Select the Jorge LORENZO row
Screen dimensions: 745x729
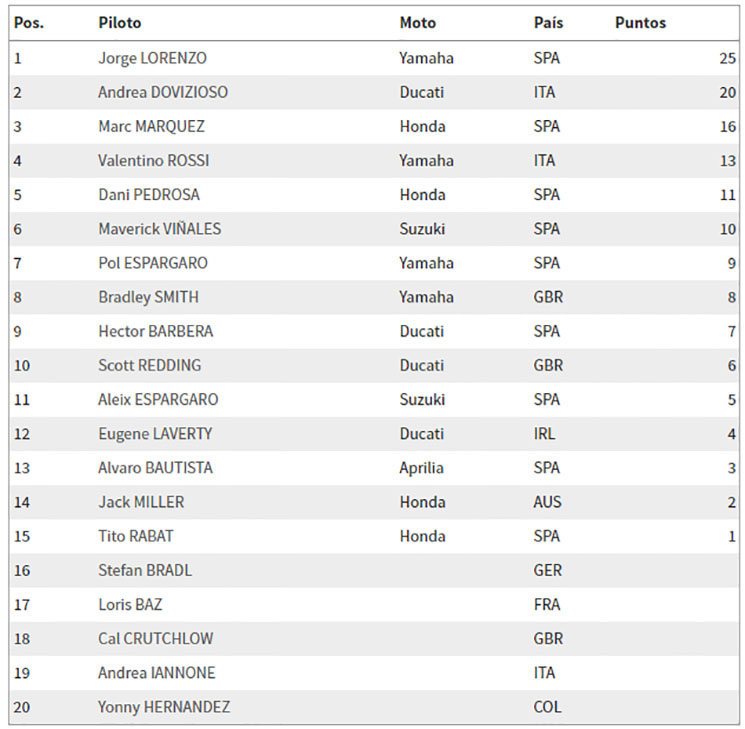(374, 58)
